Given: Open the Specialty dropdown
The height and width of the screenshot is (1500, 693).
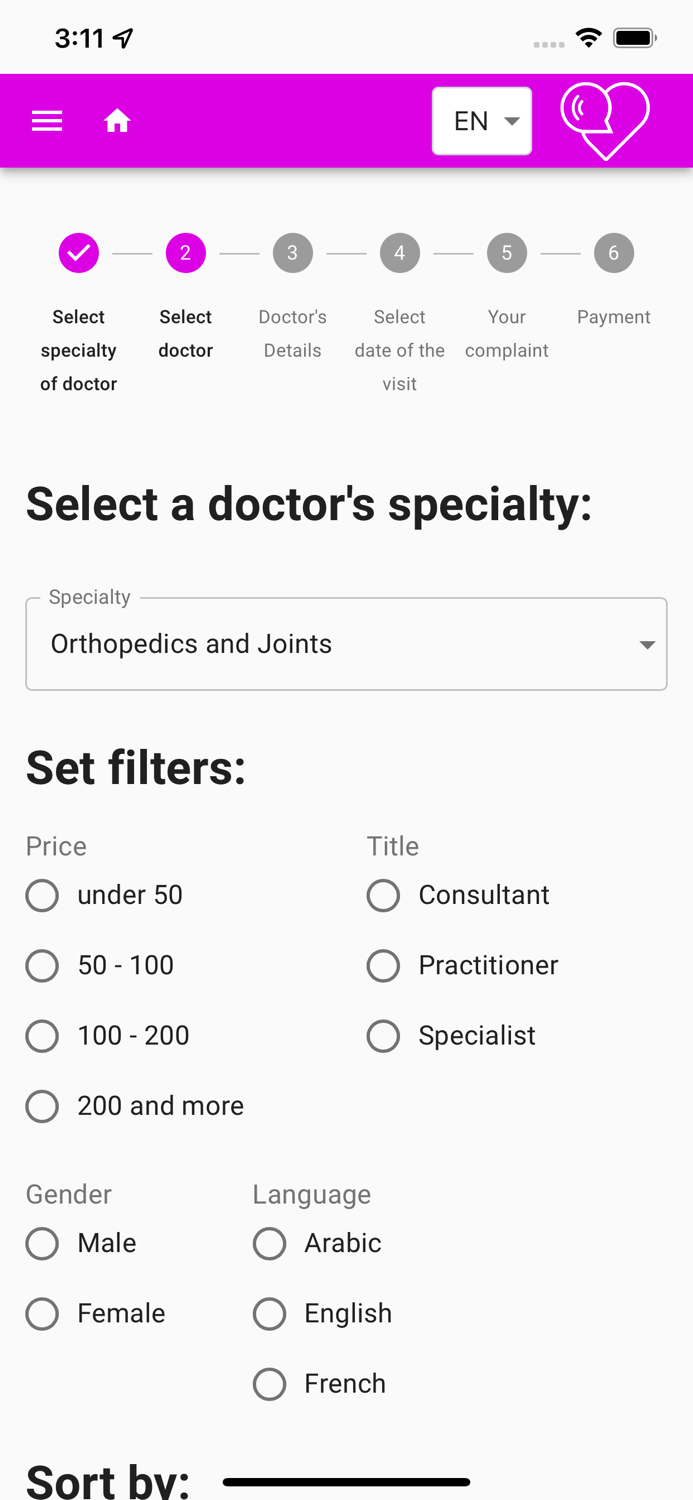Looking at the screenshot, I should (x=346, y=643).
